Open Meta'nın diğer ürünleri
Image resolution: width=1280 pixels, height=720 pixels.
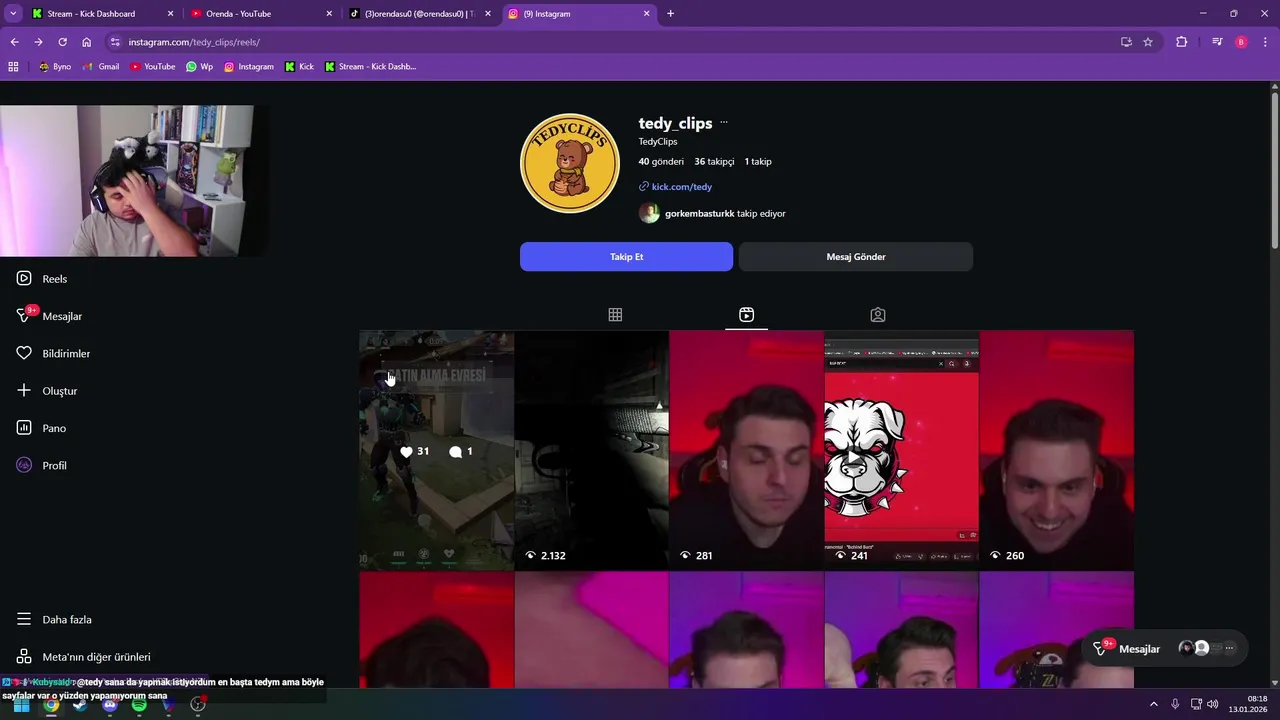click(83, 657)
